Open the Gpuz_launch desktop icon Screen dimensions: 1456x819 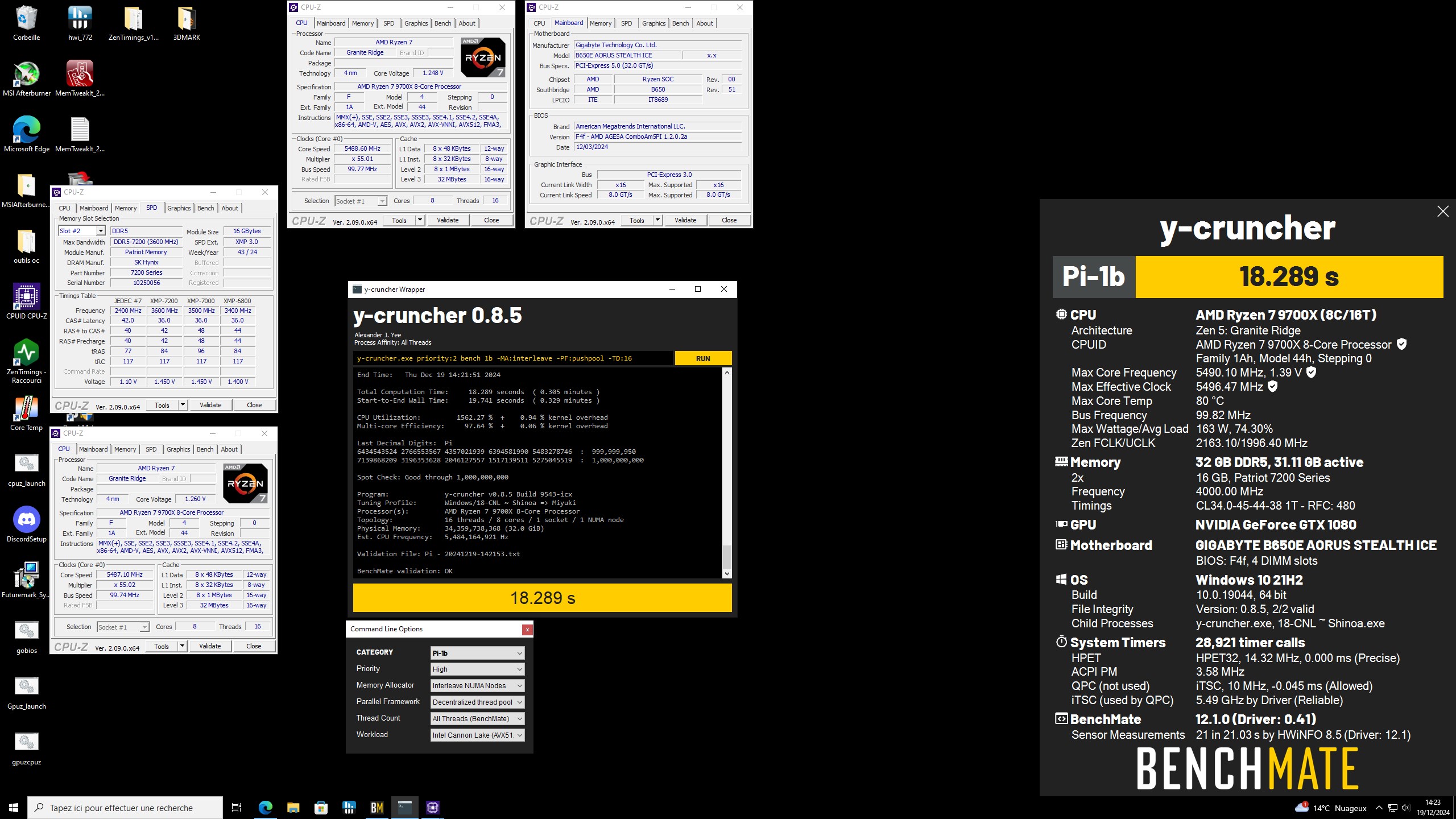click(x=26, y=692)
